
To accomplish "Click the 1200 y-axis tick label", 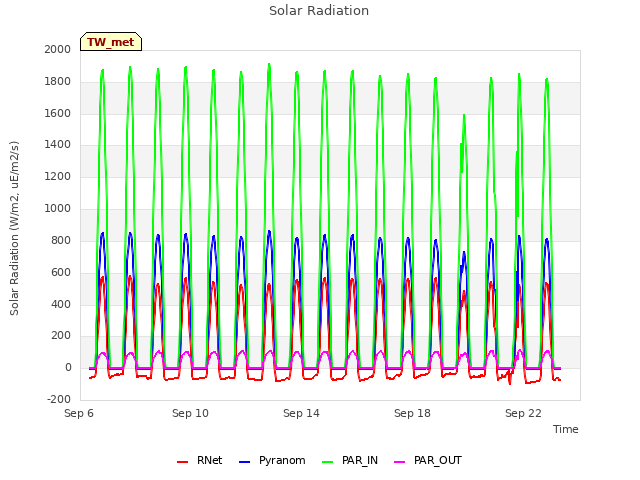I will tap(58, 177).
